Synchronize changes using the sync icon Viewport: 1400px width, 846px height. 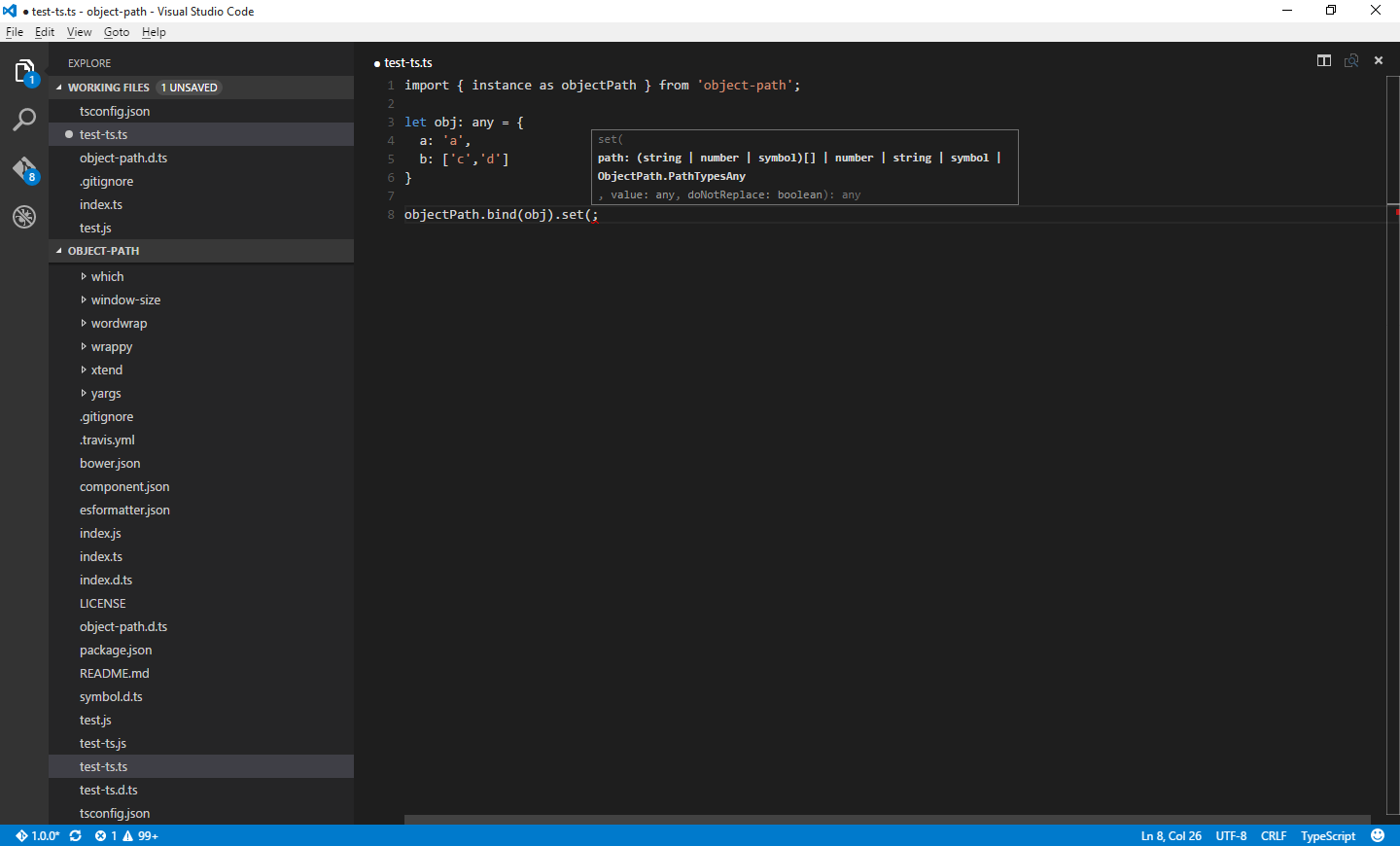pos(75,835)
